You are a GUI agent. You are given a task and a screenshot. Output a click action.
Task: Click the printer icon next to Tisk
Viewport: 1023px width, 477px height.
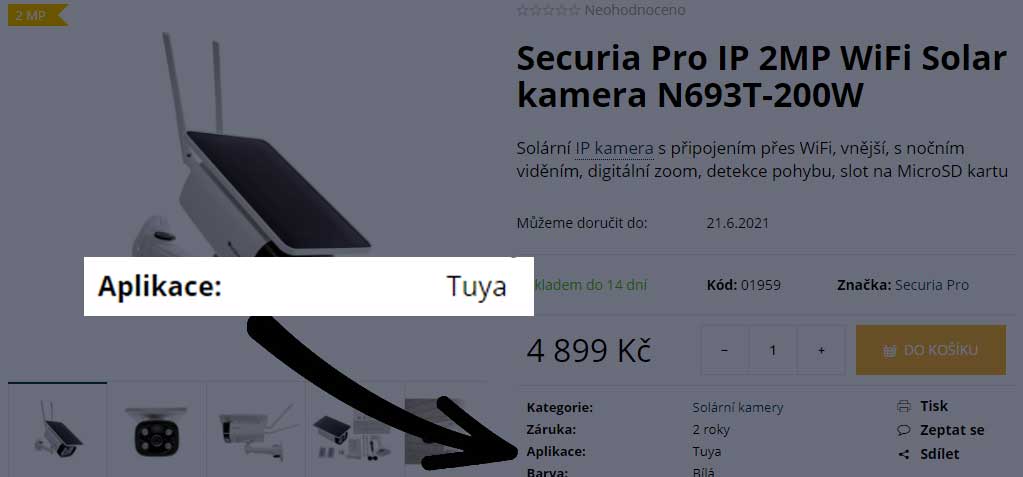(x=904, y=407)
